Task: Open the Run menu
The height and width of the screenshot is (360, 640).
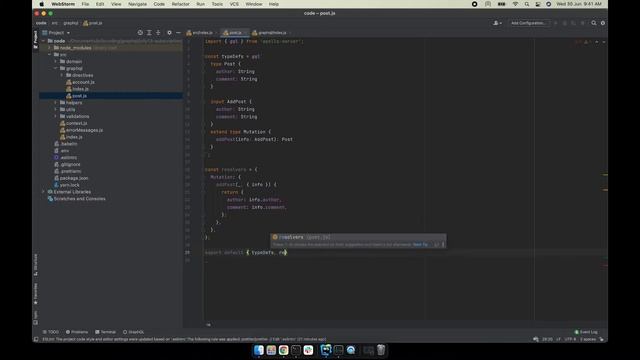Action: 200,4
